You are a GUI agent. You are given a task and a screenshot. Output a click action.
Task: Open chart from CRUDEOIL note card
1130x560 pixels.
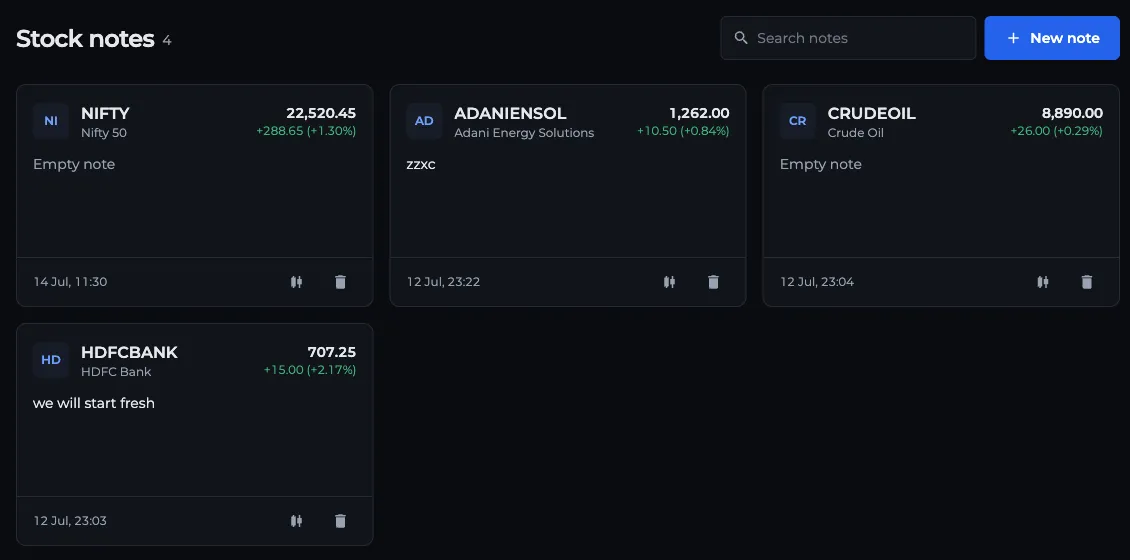pos(1043,282)
